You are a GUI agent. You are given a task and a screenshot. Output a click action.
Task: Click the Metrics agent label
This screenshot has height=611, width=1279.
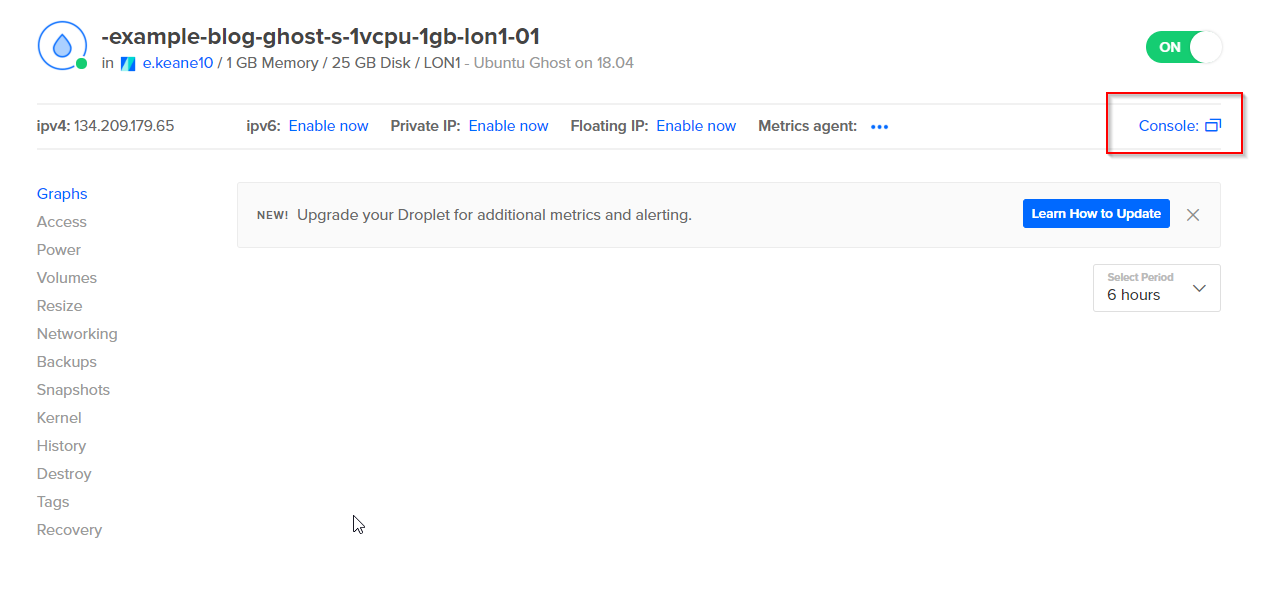pos(808,126)
